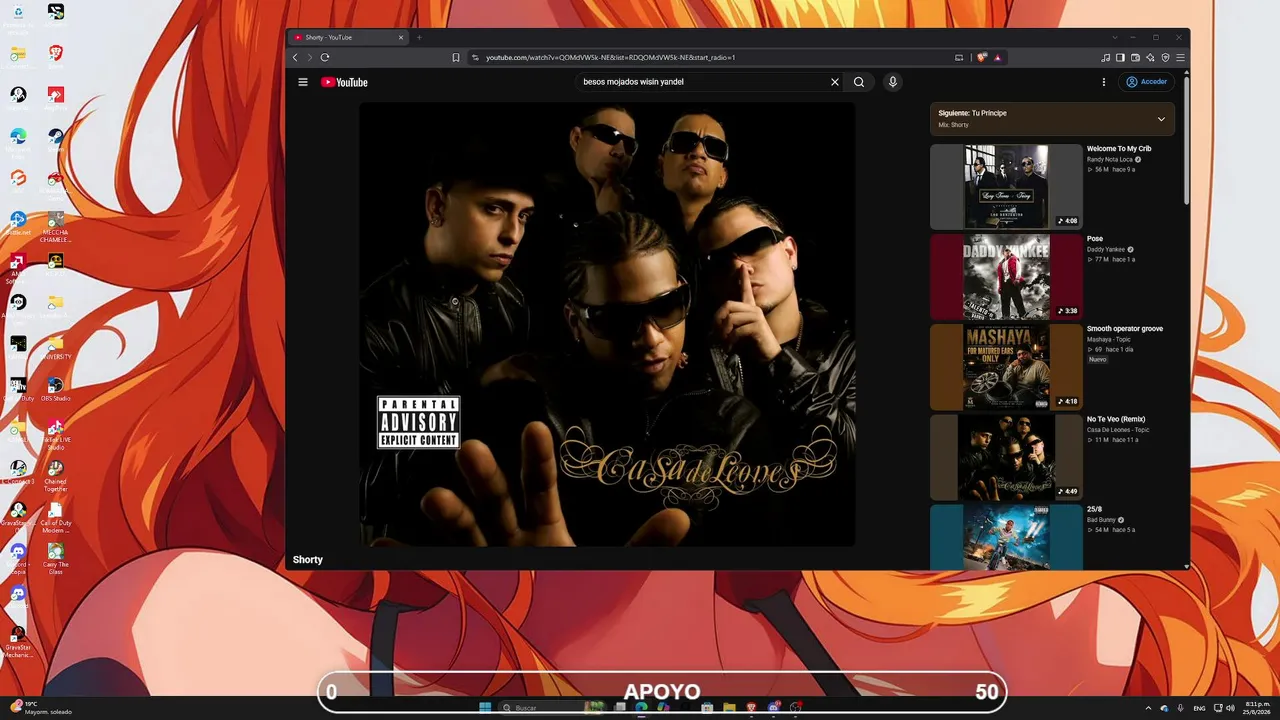
Task: Select the UNIVERSITY desktop folder
Action: pyautogui.click(x=56, y=347)
